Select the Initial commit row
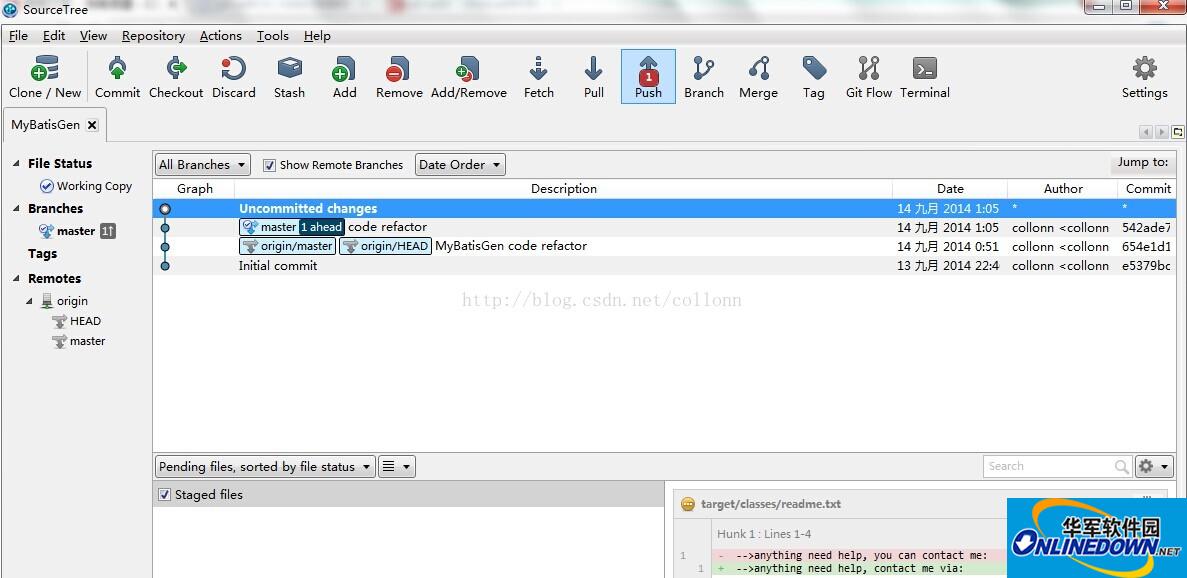Screen dimensions: 1187x578 coord(664,266)
